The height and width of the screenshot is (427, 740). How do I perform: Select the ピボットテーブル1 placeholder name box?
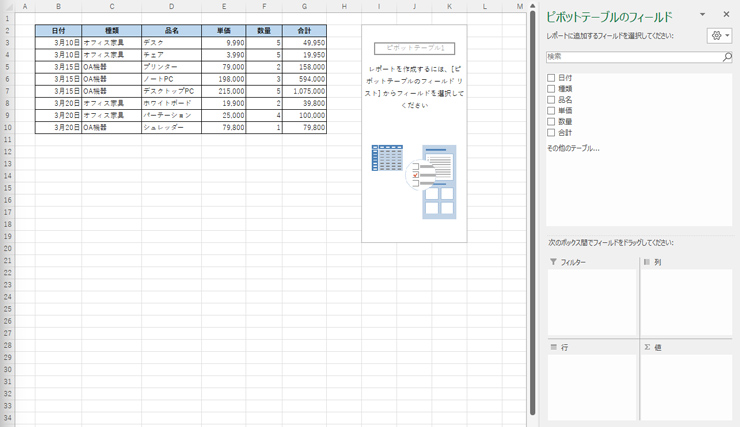414,48
